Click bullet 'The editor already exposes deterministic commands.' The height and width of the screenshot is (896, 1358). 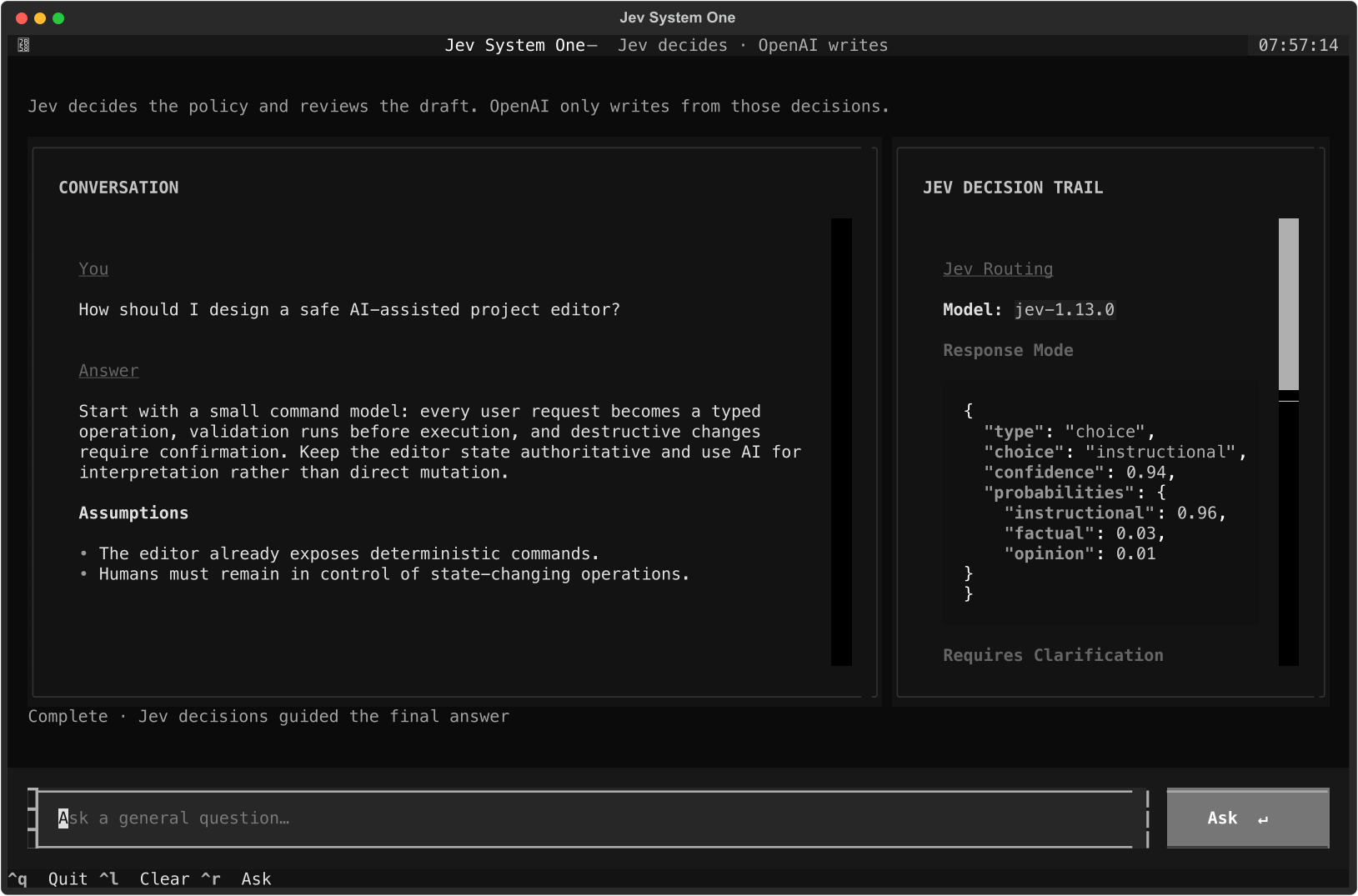point(339,554)
